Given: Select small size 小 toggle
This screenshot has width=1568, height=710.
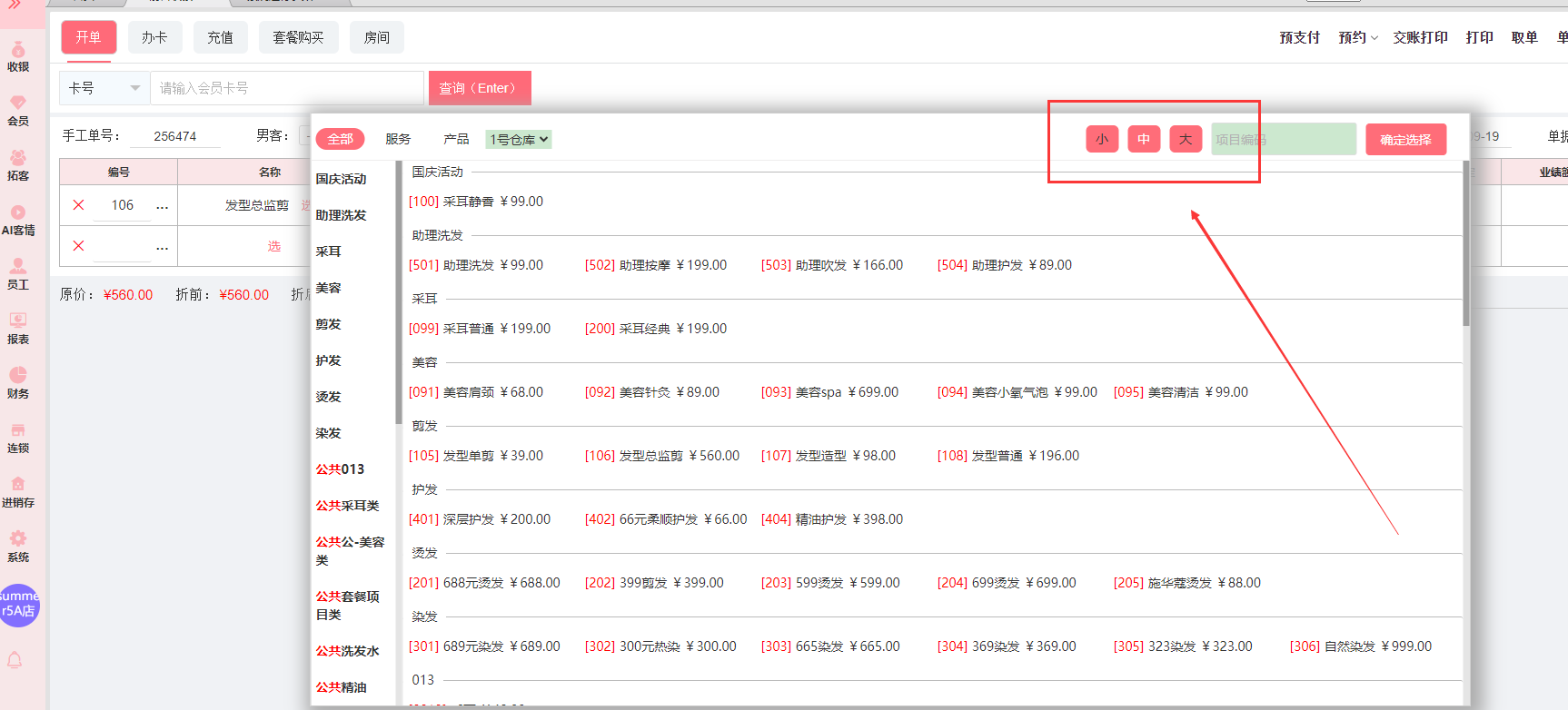Looking at the screenshot, I should (x=1102, y=139).
